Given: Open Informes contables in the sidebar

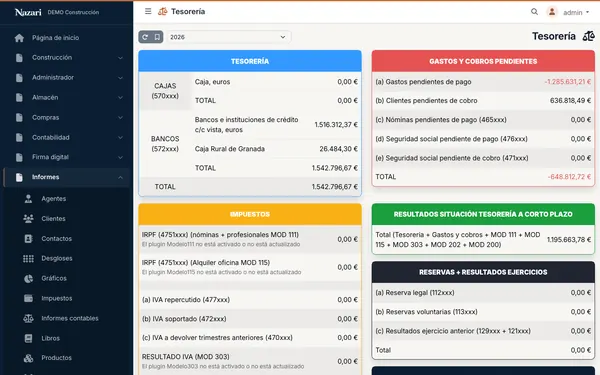Looking at the screenshot, I should click(x=70, y=318).
